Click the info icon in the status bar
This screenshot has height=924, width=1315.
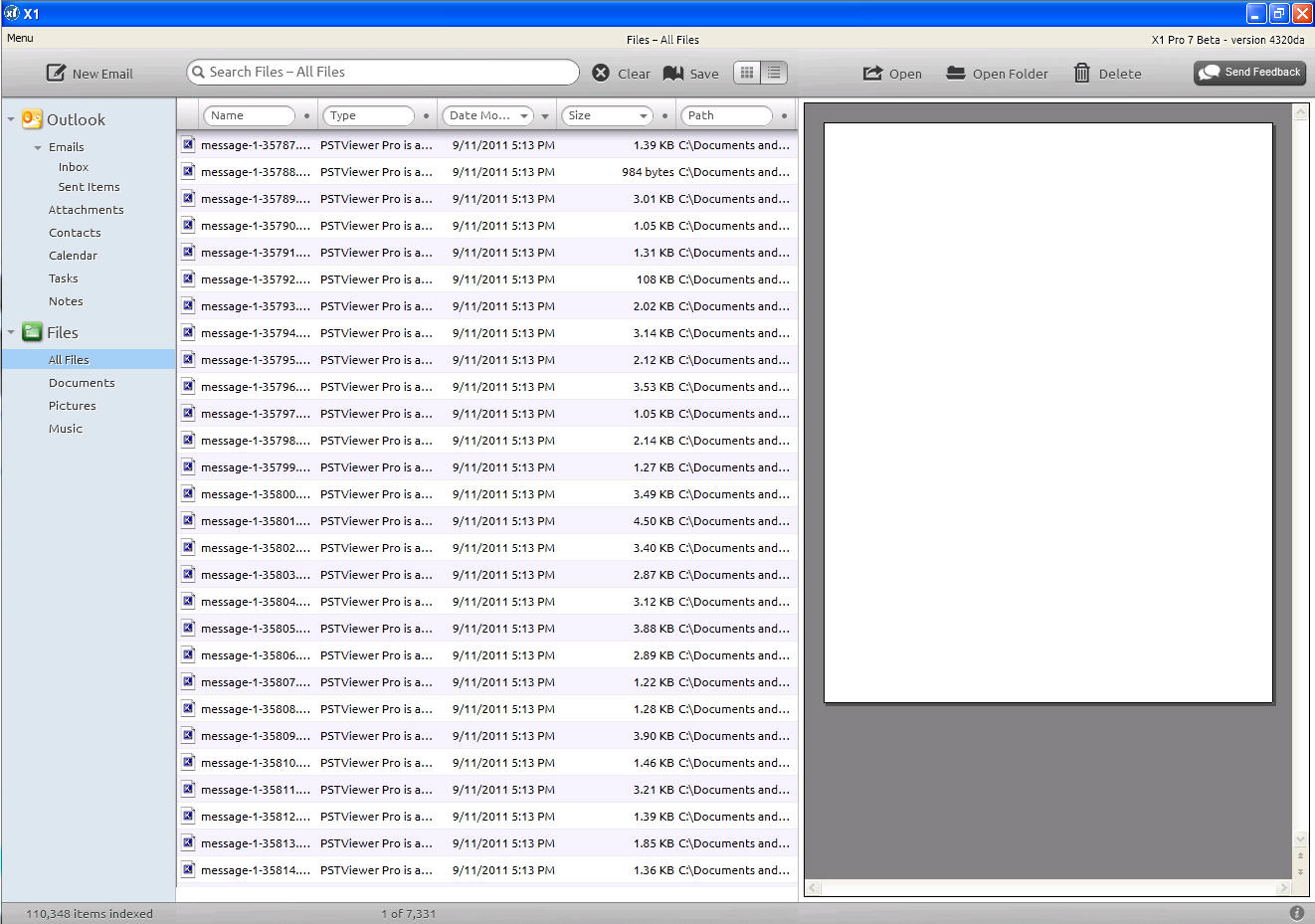pyautogui.click(x=1297, y=913)
